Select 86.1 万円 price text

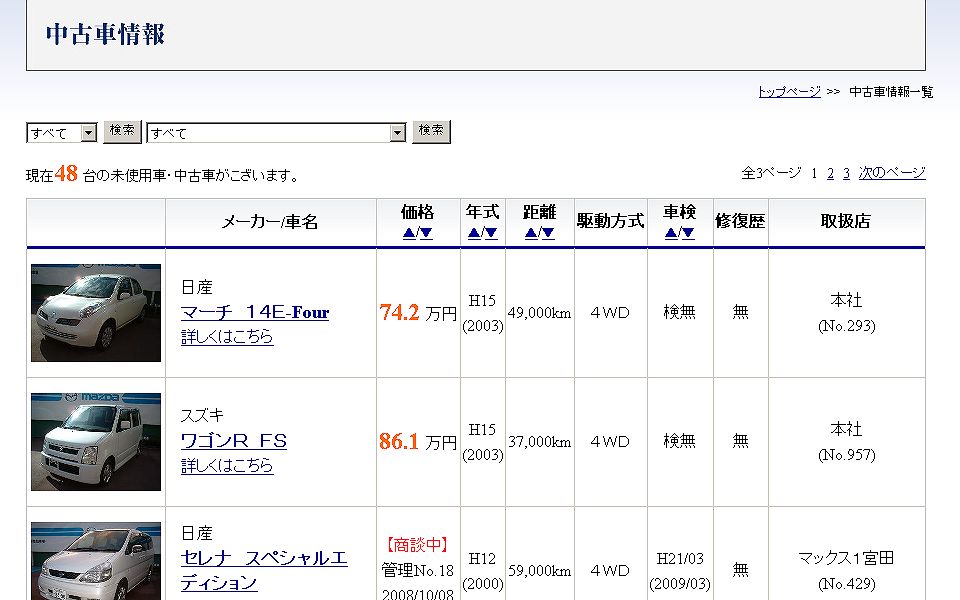point(418,442)
